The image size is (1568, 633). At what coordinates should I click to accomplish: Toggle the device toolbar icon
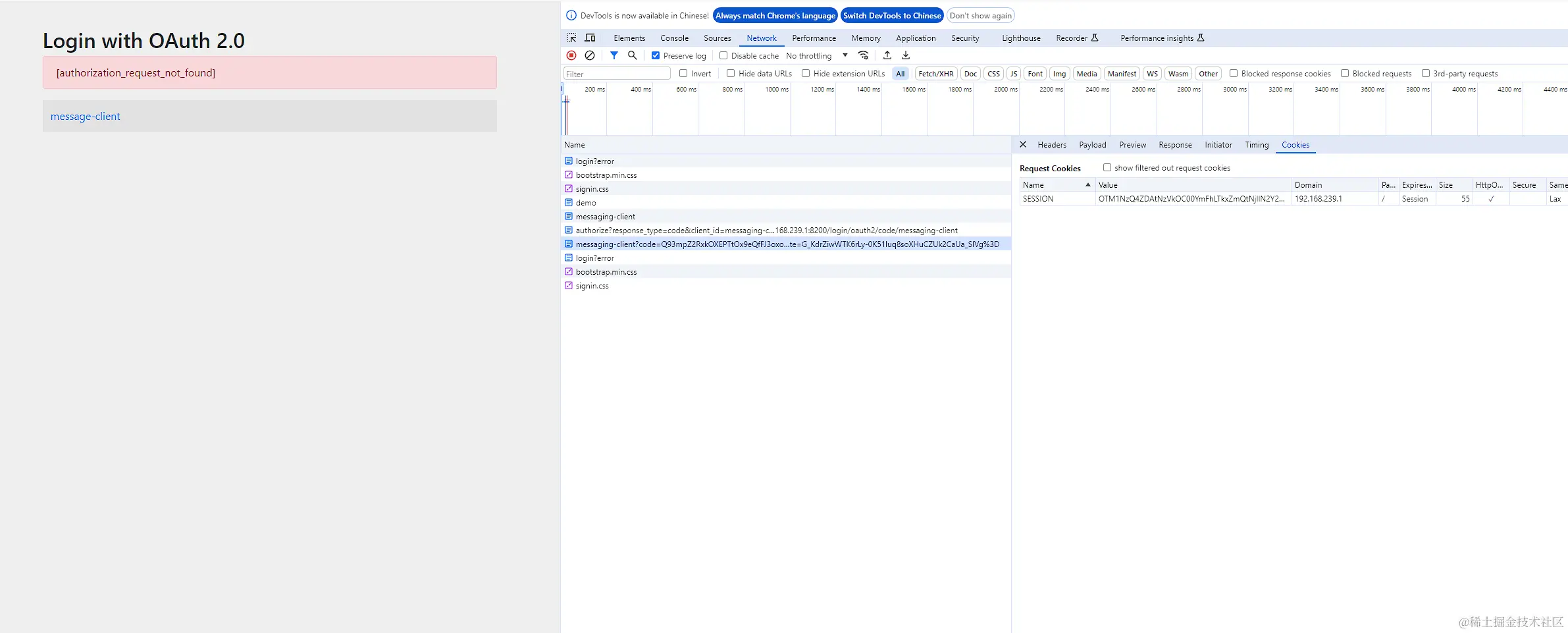590,38
